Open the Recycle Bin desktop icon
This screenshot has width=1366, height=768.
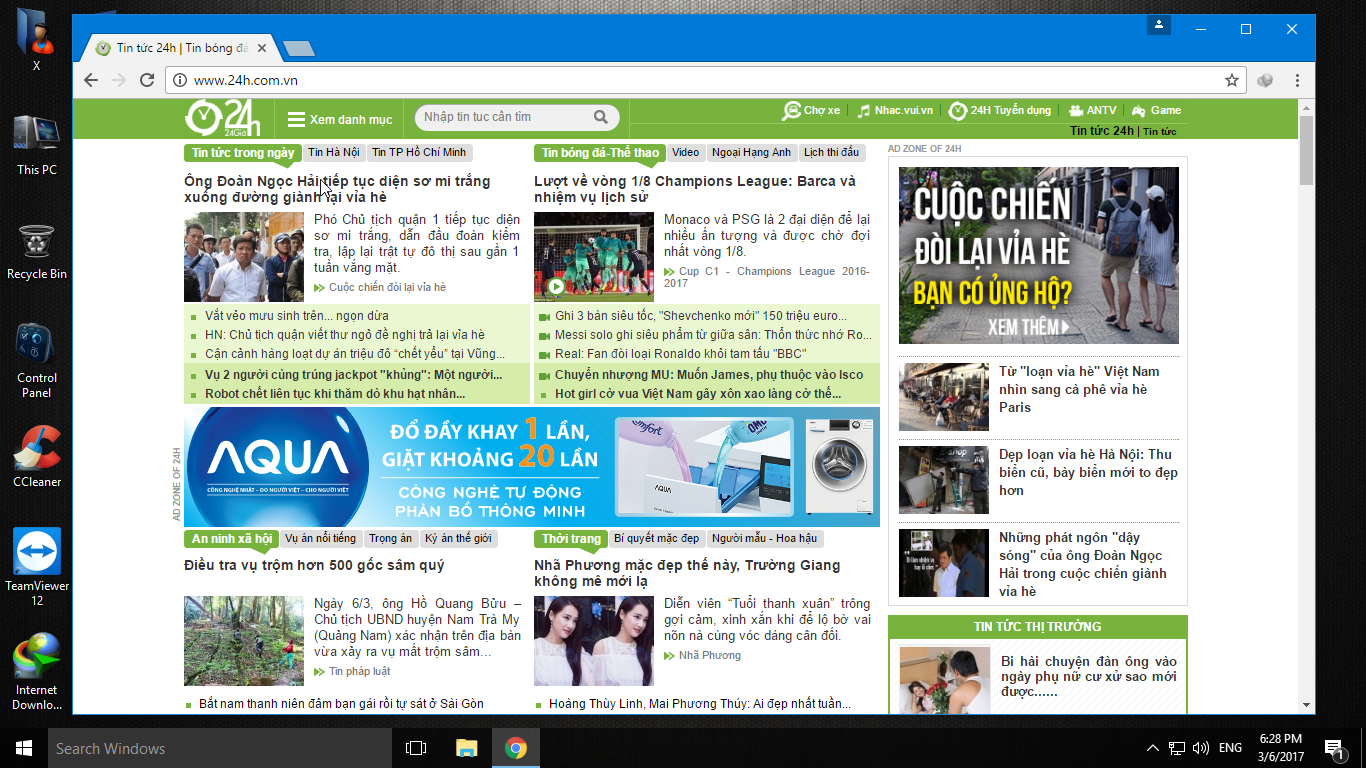(x=37, y=252)
